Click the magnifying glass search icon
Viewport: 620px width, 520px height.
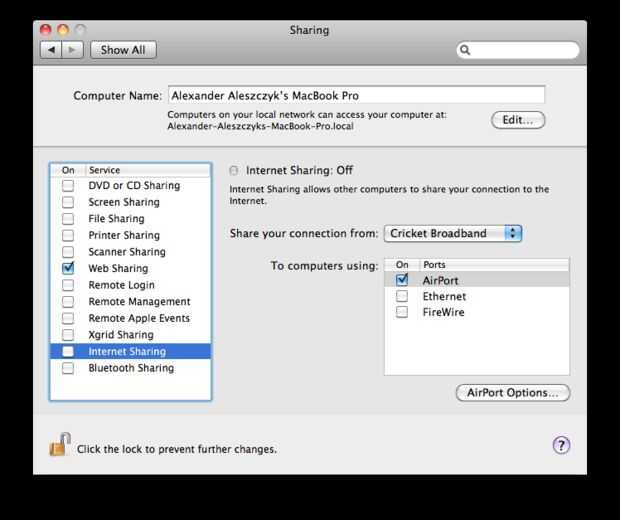(465, 50)
